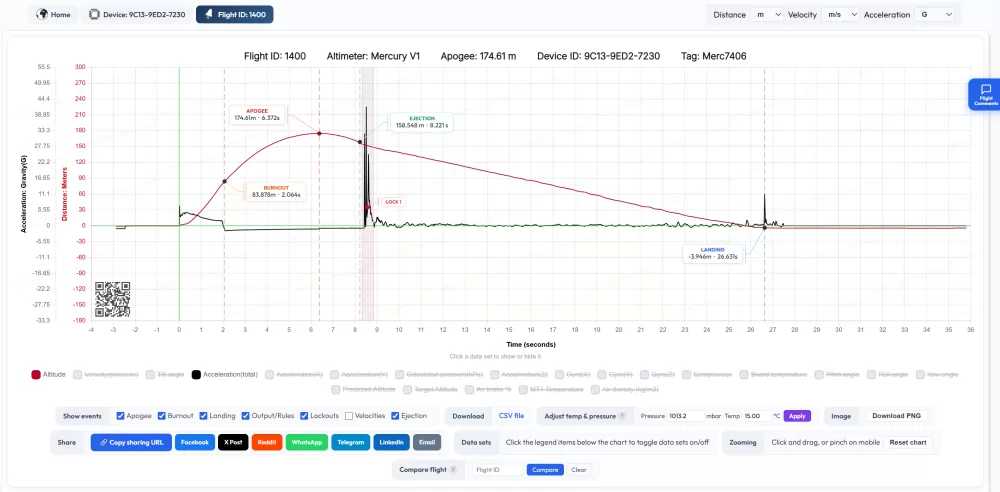Click the Flight ID compare input field
Viewport: 1000px width, 492px height.
[498, 469]
